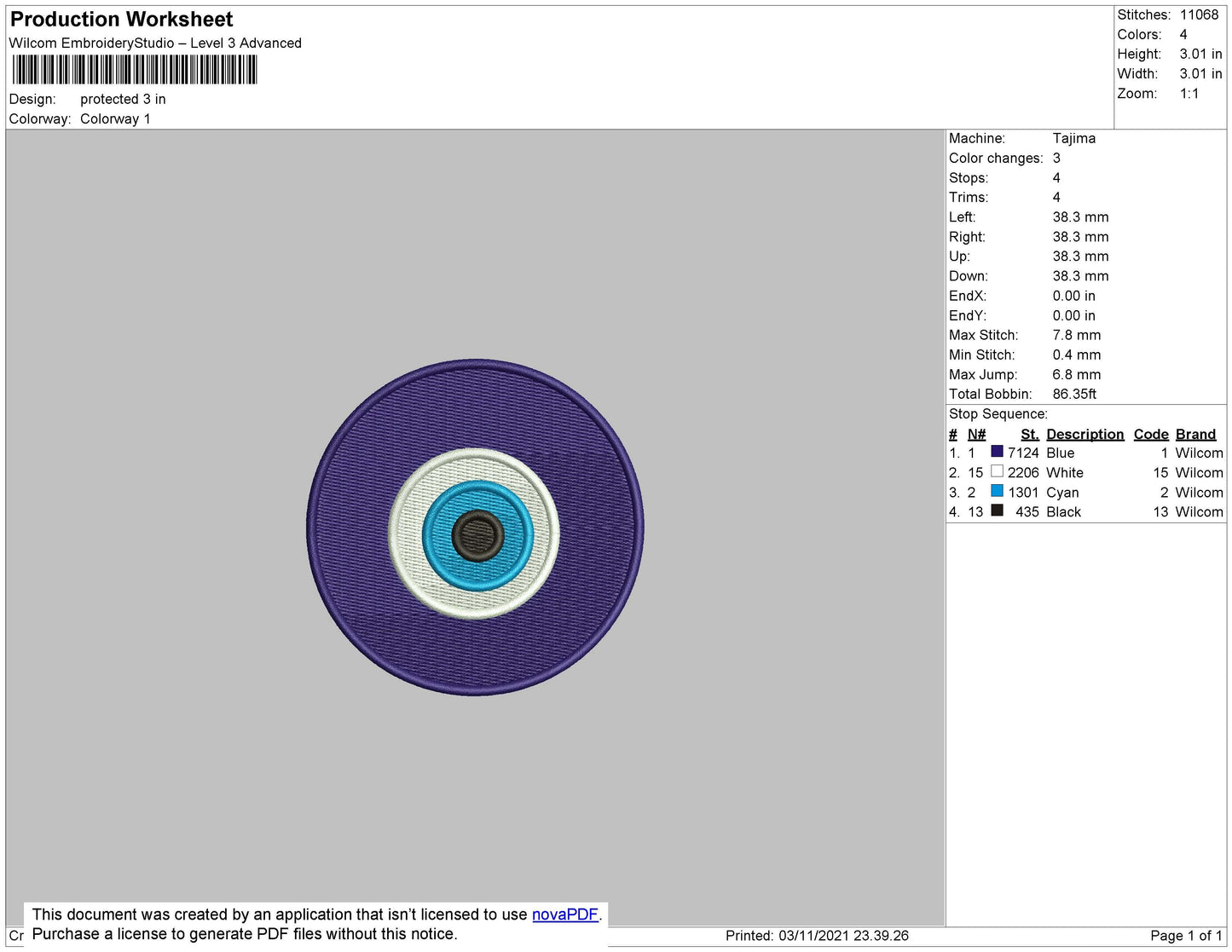Image resolution: width=1232 pixels, height=952 pixels.
Task: Click the Wilcom brand in the Black row
Action: (x=1199, y=511)
